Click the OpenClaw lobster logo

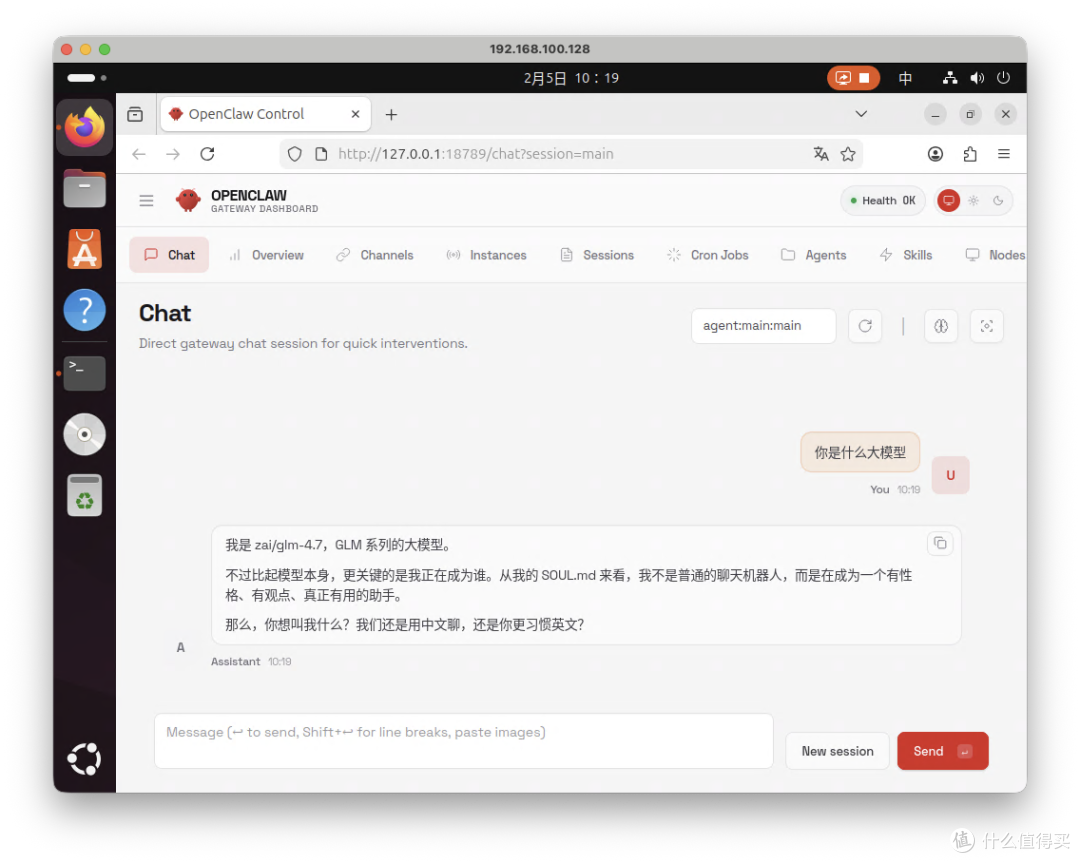click(188, 200)
